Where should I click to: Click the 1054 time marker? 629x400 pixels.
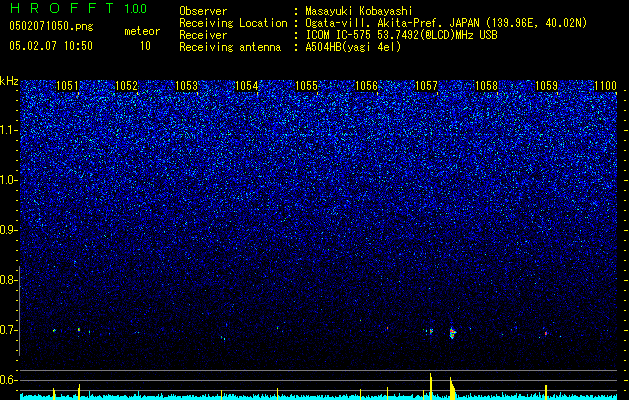[x=246, y=86]
